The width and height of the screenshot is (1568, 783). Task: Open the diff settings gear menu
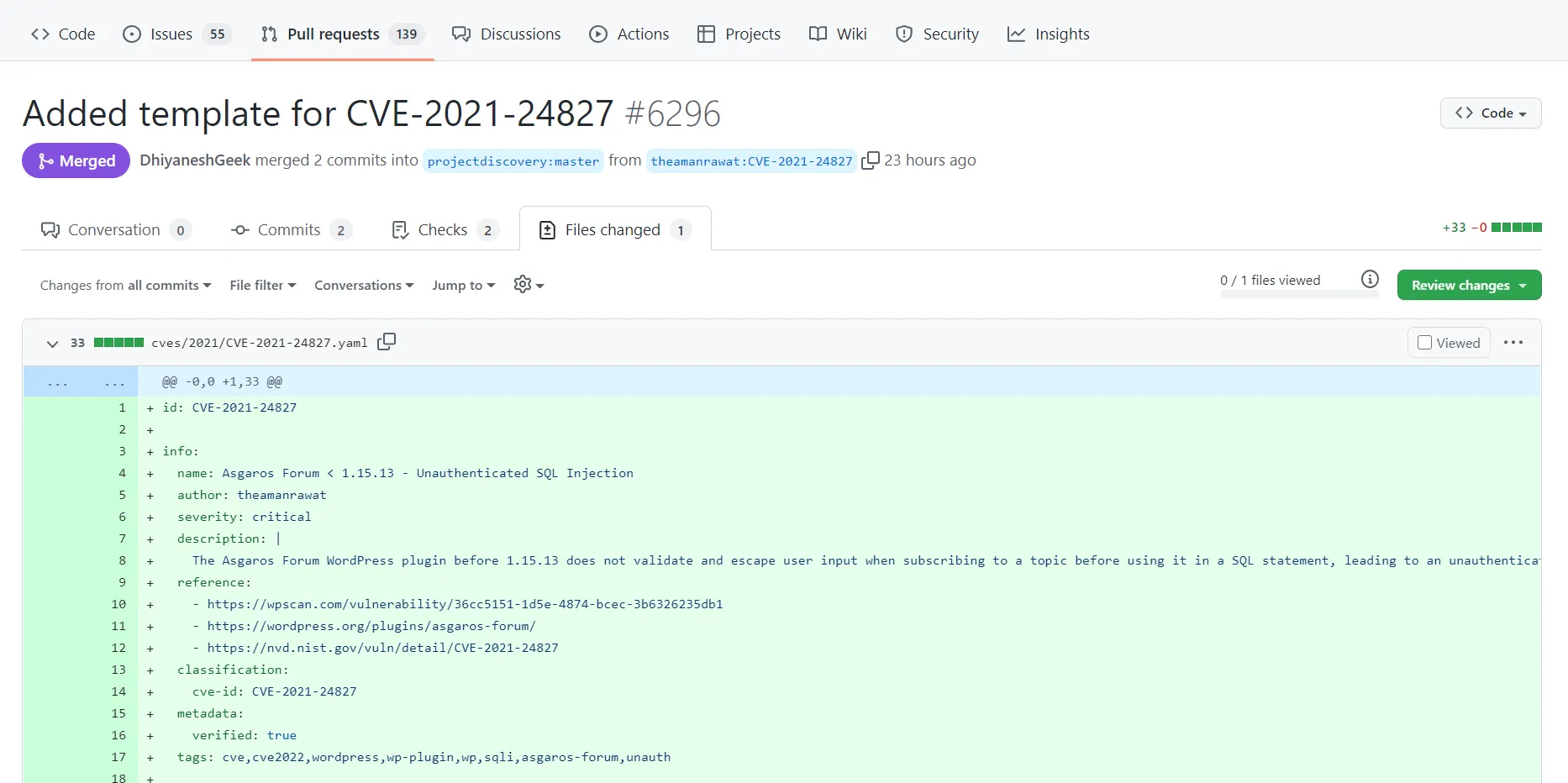[x=529, y=285]
